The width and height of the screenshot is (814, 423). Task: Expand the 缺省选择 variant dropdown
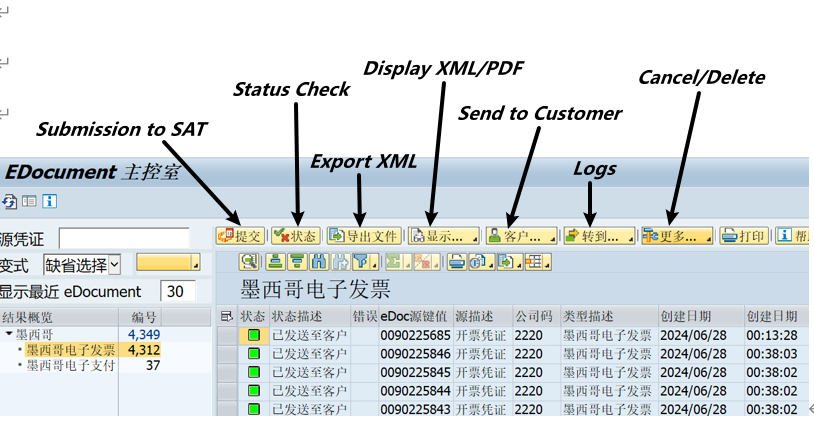[115, 265]
